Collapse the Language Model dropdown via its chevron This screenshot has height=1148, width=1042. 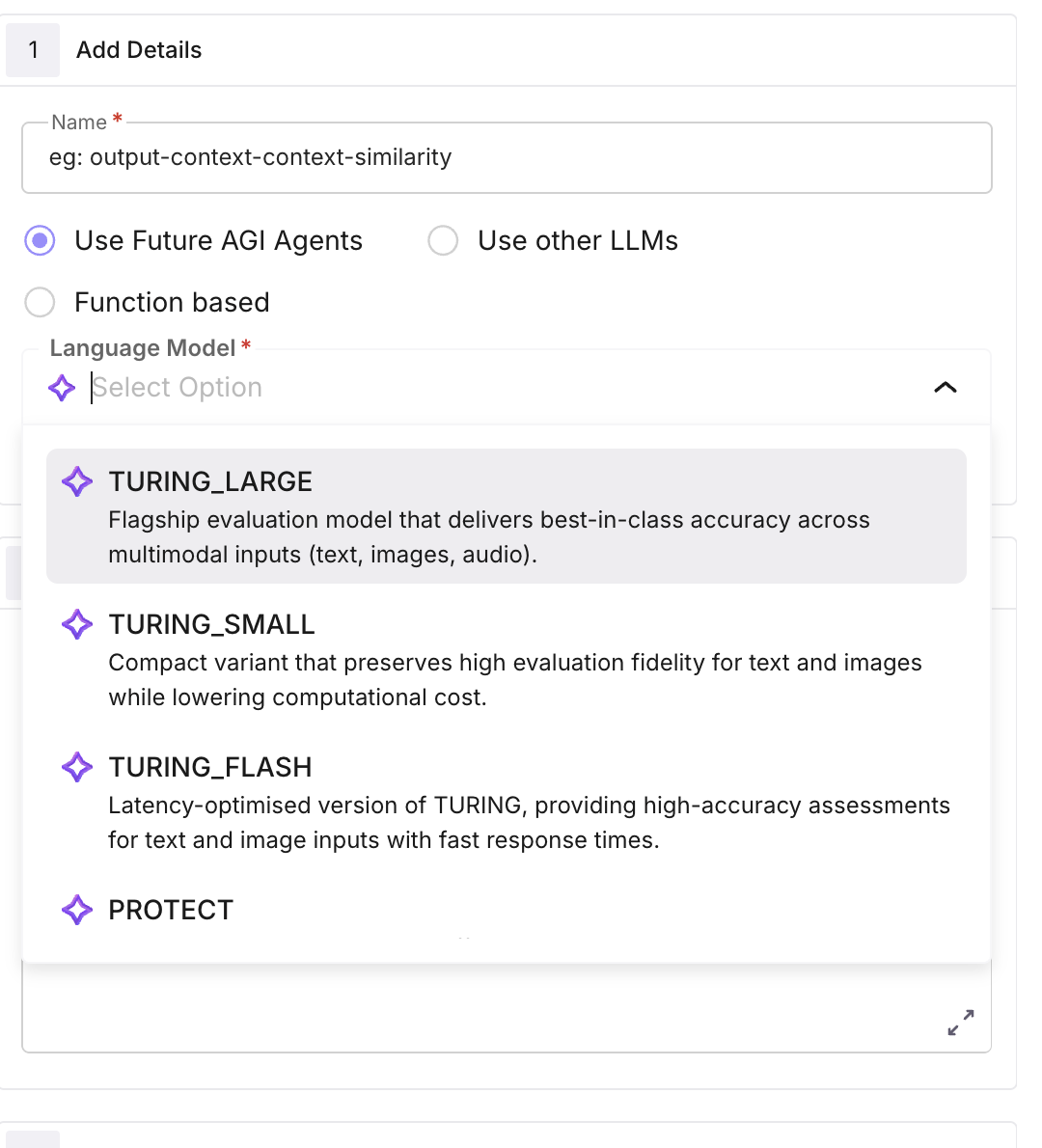[x=946, y=388]
